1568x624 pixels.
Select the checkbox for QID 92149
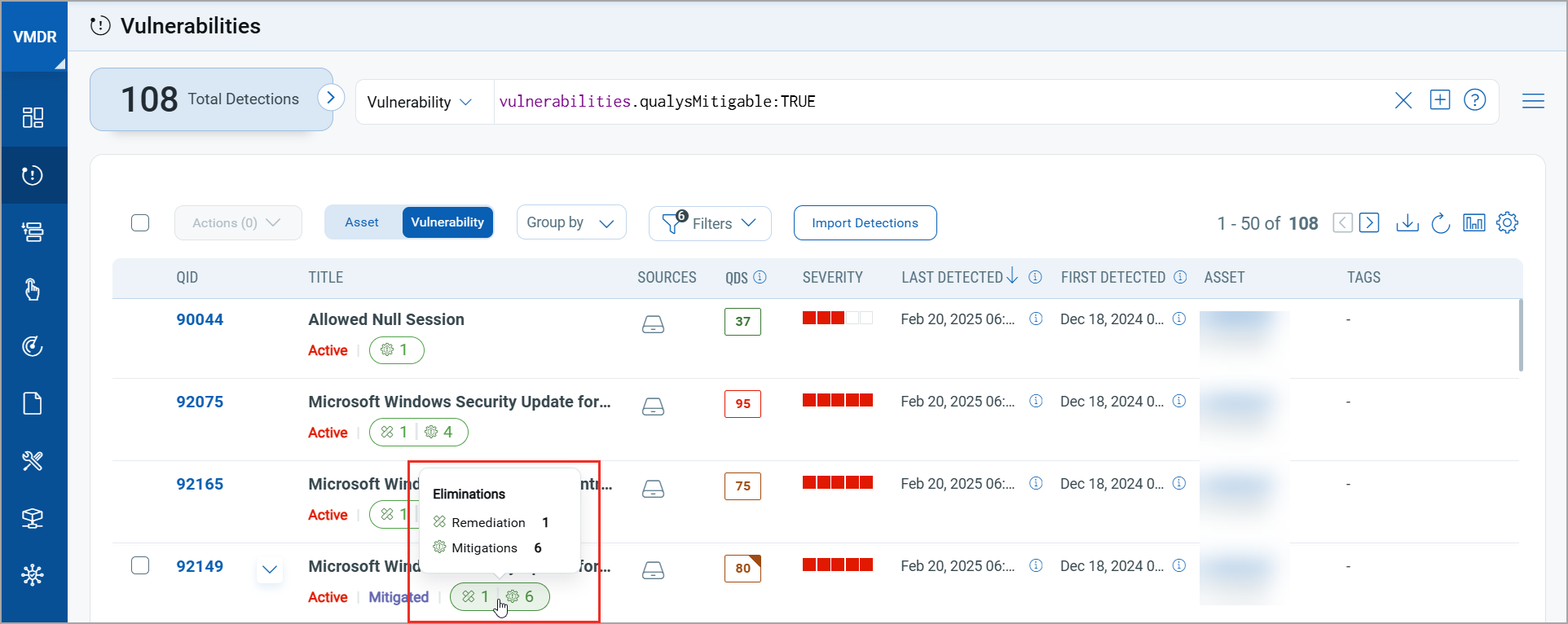point(140,565)
